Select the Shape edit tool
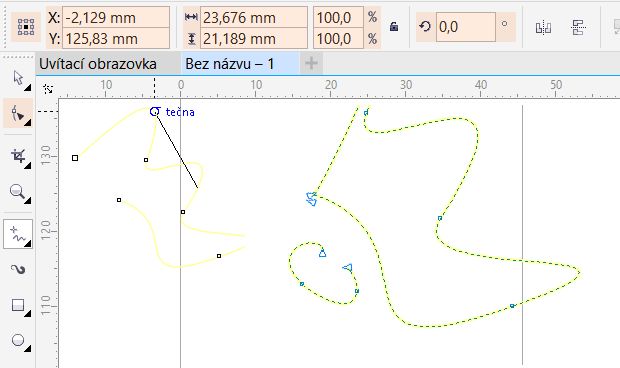The width and height of the screenshot is (620, 368). 18,113
